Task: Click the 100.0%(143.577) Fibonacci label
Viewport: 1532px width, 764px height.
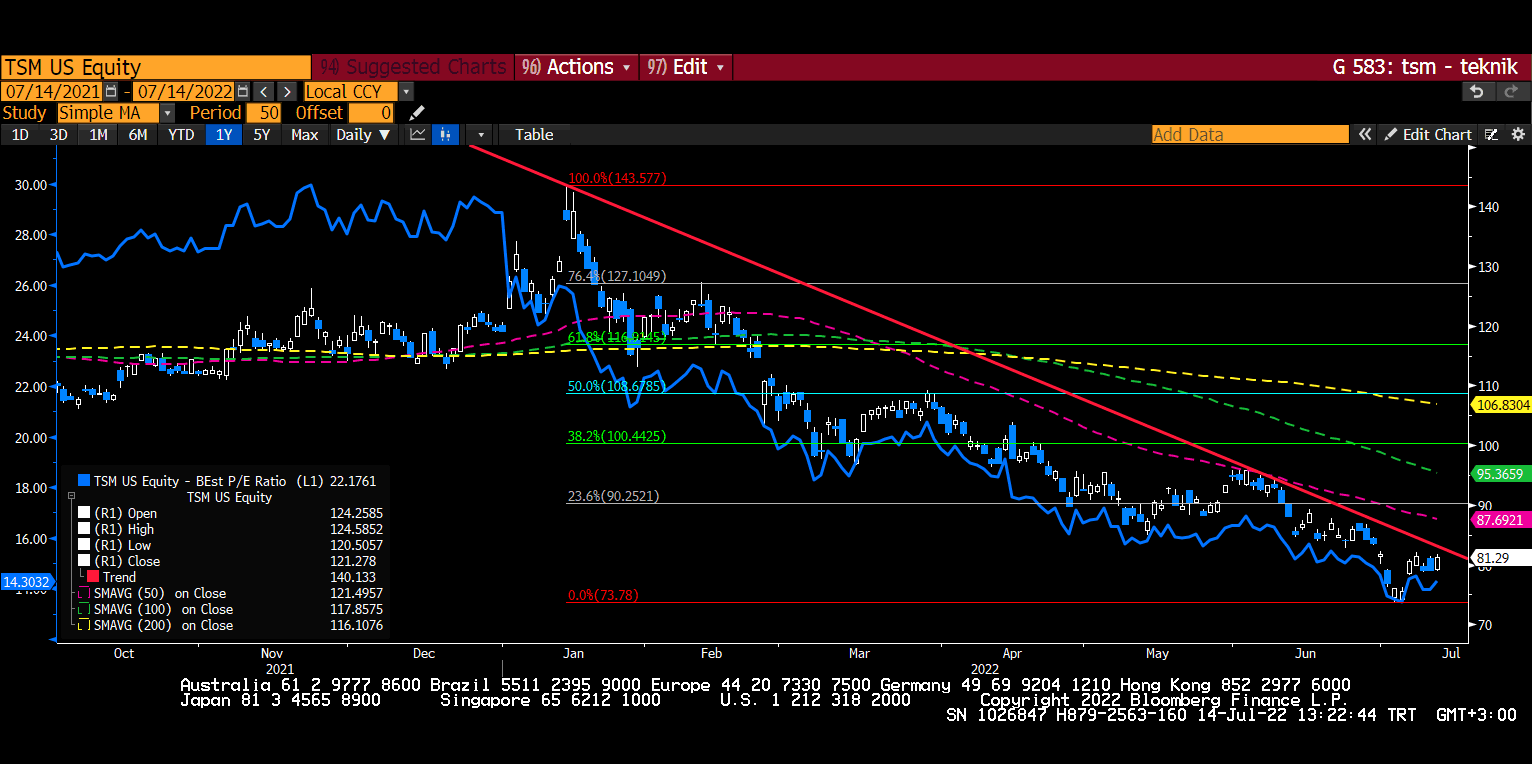Action: click(616, 178)
